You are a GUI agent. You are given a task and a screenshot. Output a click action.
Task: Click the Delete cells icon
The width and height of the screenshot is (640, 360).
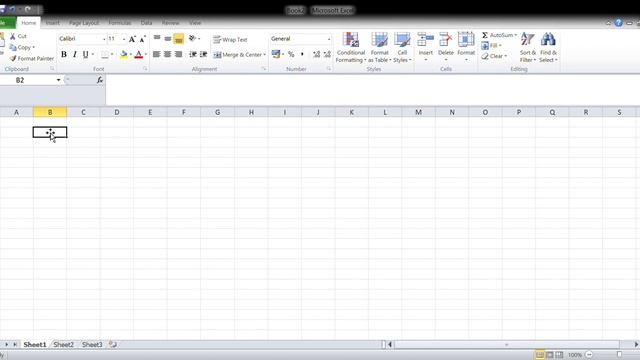446,41
